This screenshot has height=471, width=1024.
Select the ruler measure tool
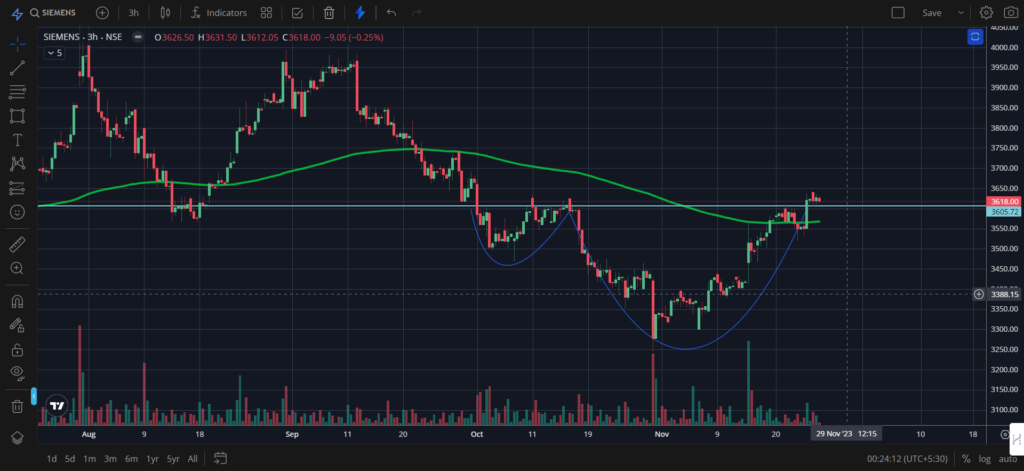pyautogui.click(x=18, y=245)
